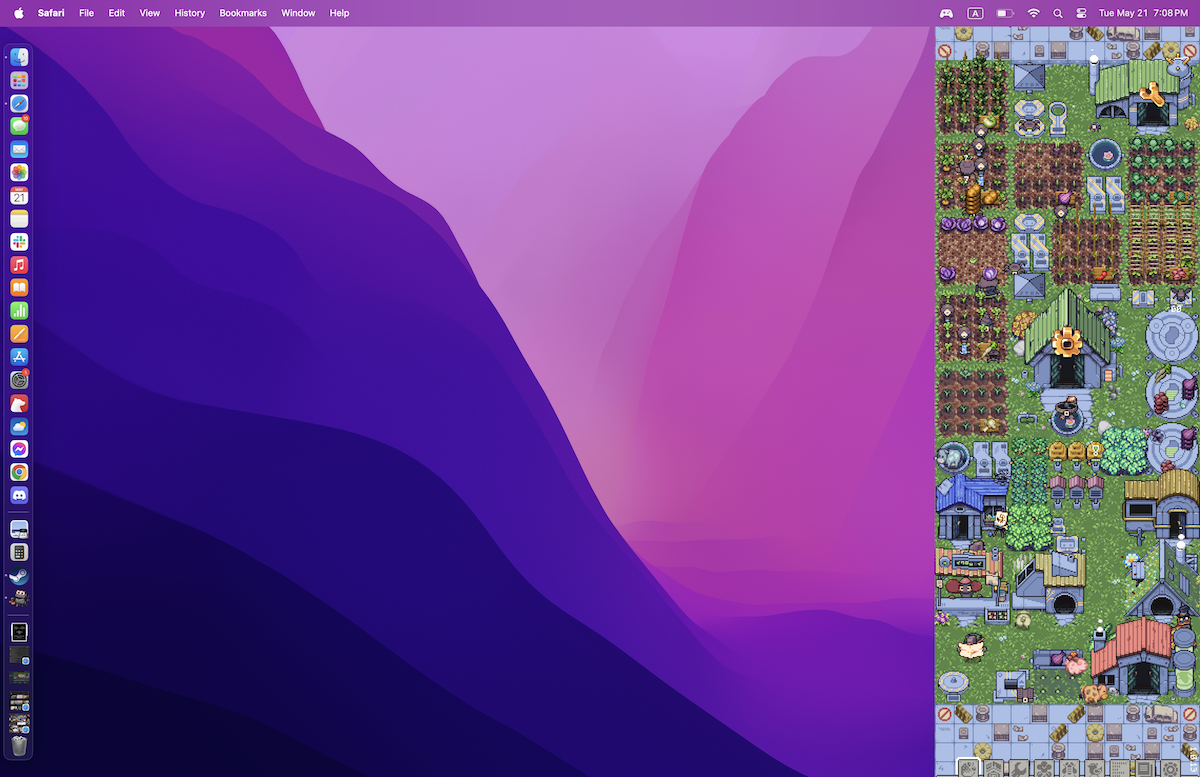This screenshot has height=777, width=1200.
Task: Open the Apple menu
Action: tap(18, 13)
